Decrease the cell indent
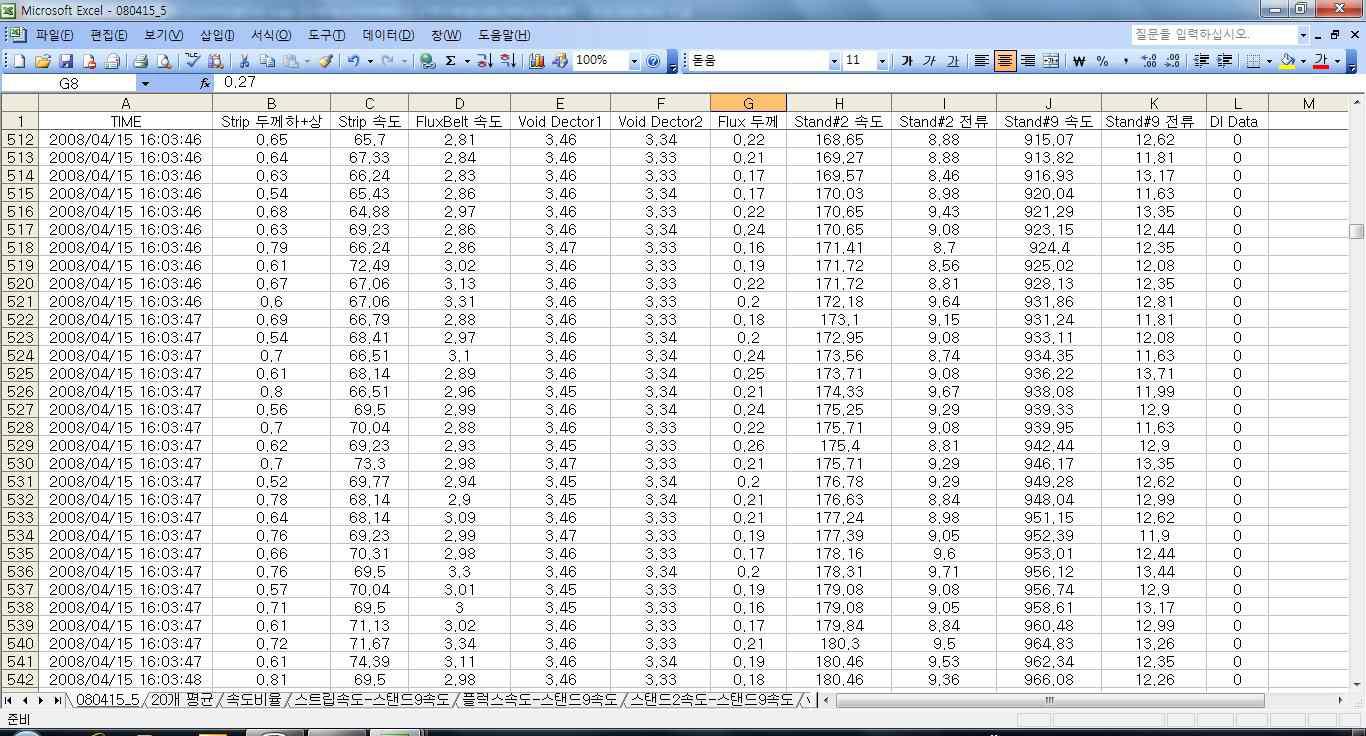The height and width of the screenshot is (736, 1366). pos(1201,61)
